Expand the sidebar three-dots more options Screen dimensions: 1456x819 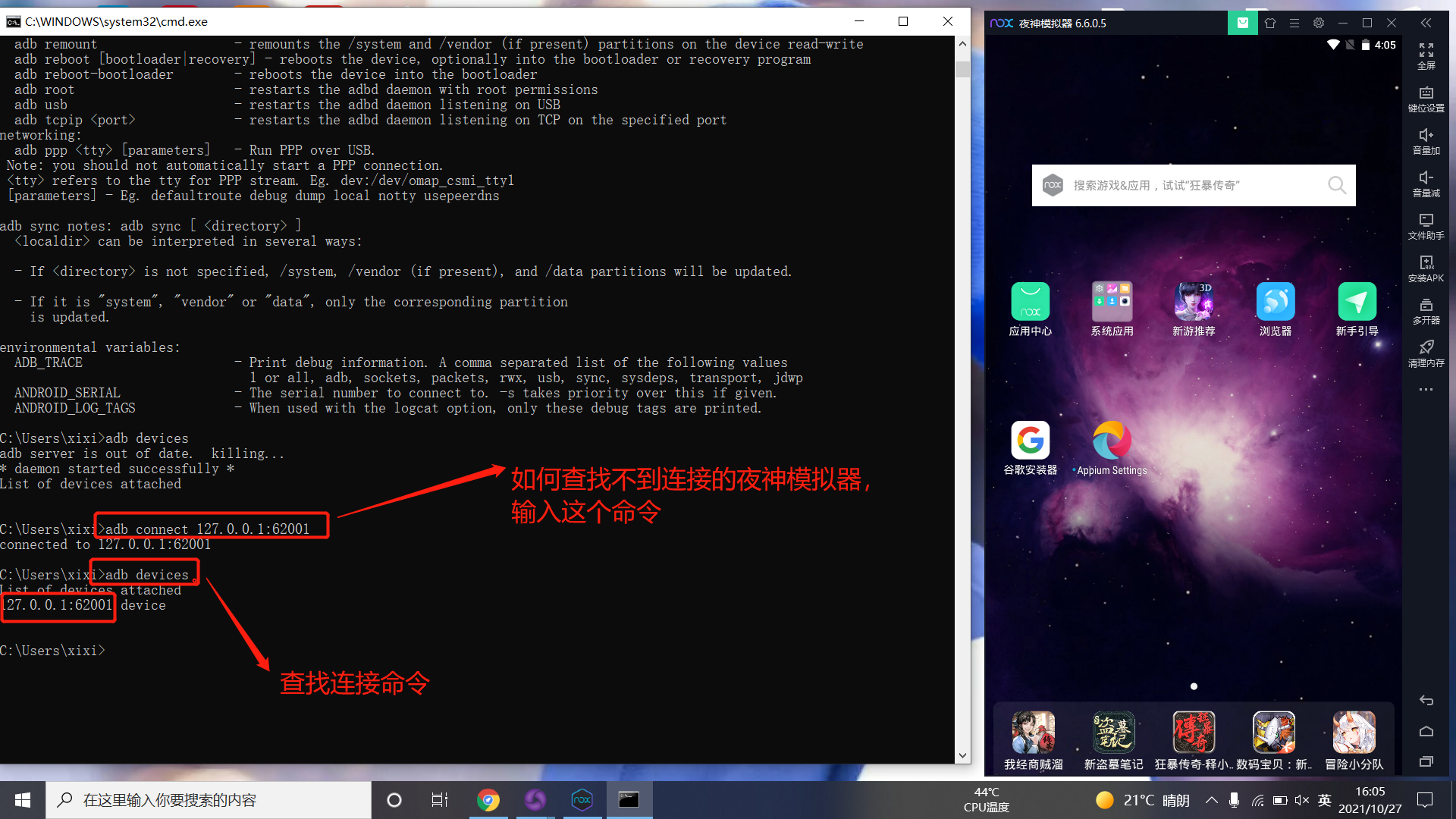click(x=1426, y=390)
